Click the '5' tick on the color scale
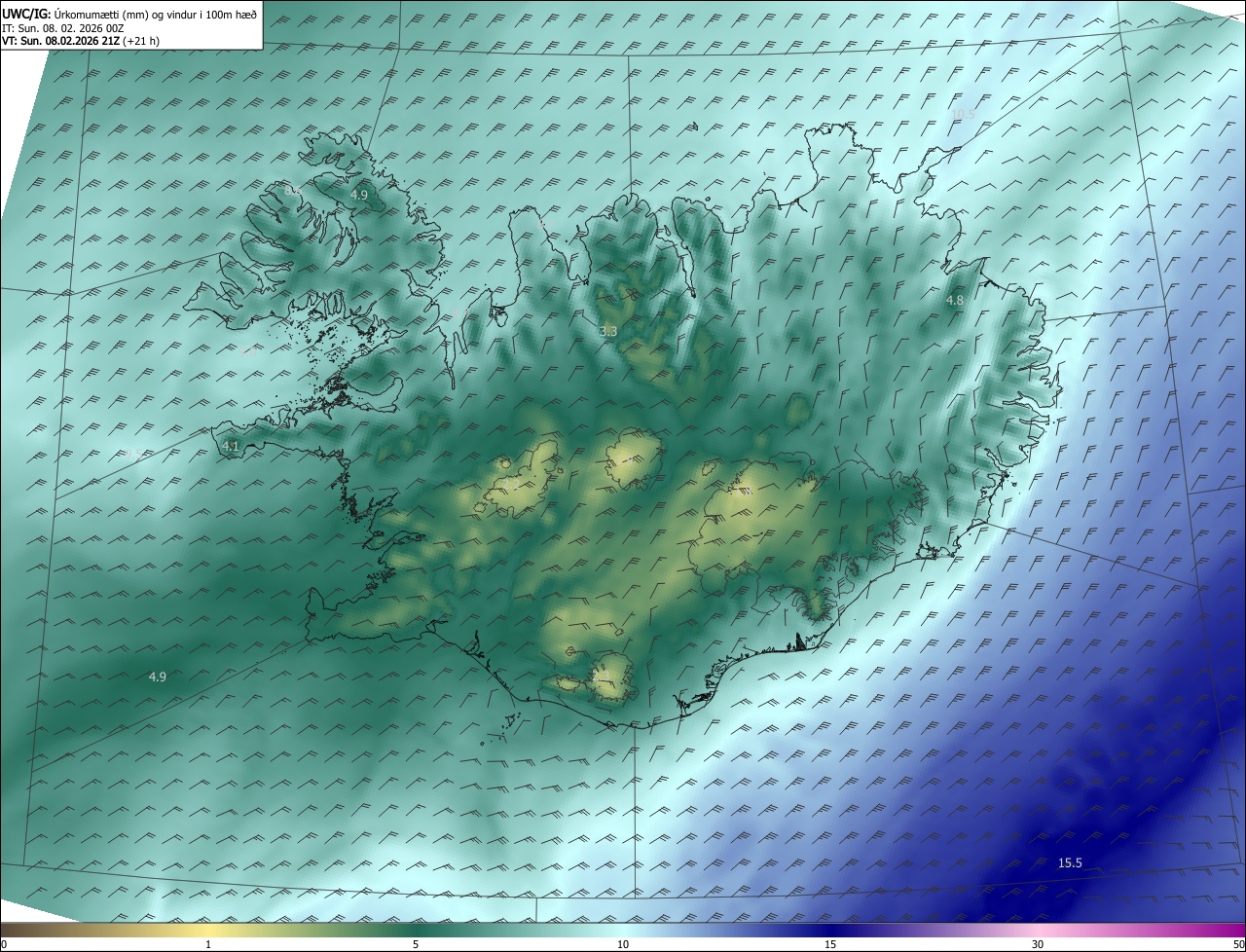The width and height of the screenshot is (1246, 952). coord(416,944)
